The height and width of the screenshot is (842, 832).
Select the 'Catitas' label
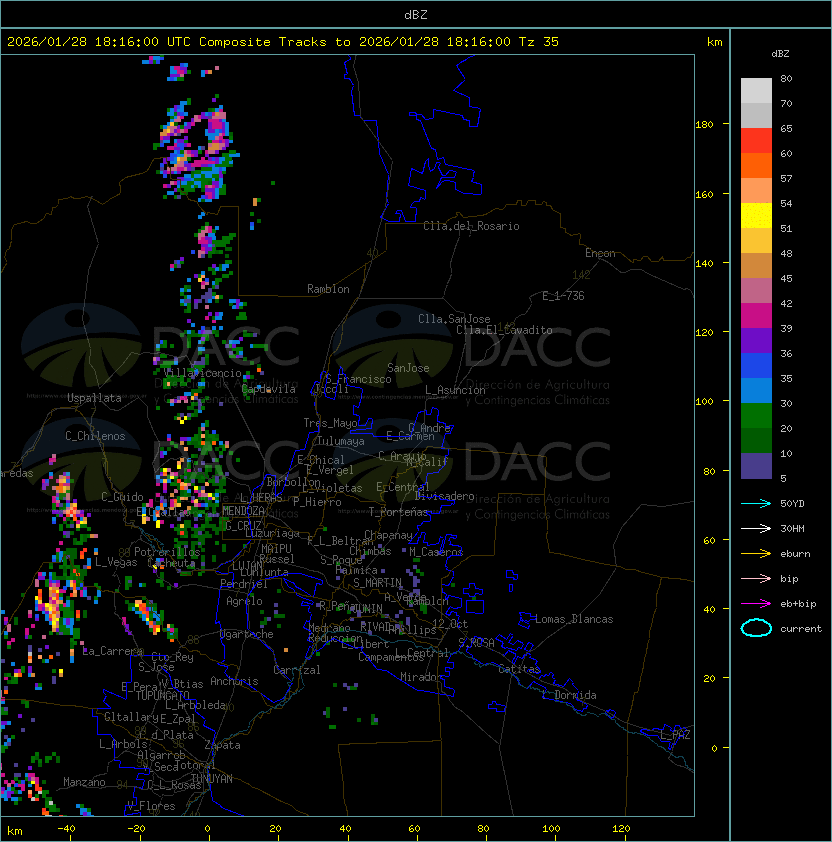click(519, 669)
